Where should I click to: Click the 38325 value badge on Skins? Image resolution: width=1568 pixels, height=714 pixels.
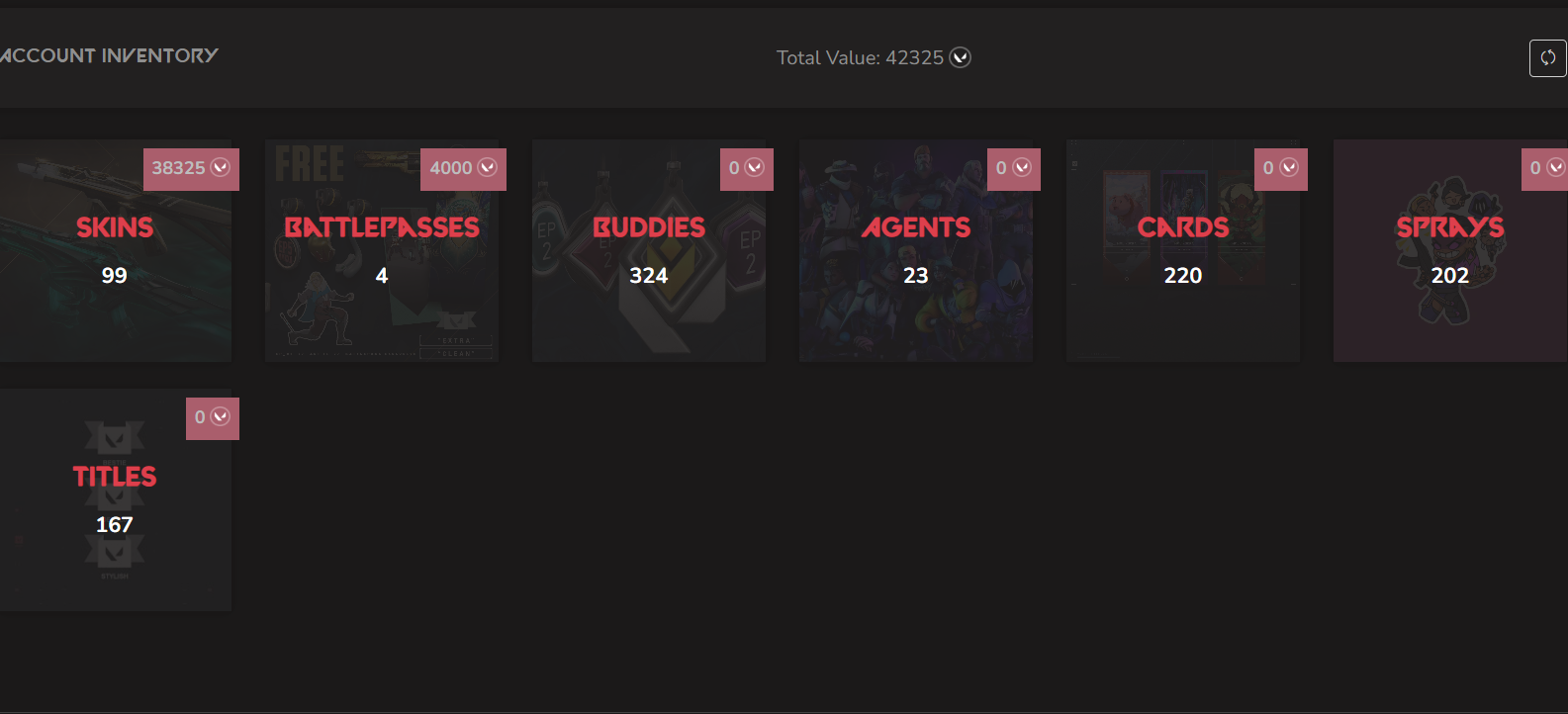pos(191,169)
